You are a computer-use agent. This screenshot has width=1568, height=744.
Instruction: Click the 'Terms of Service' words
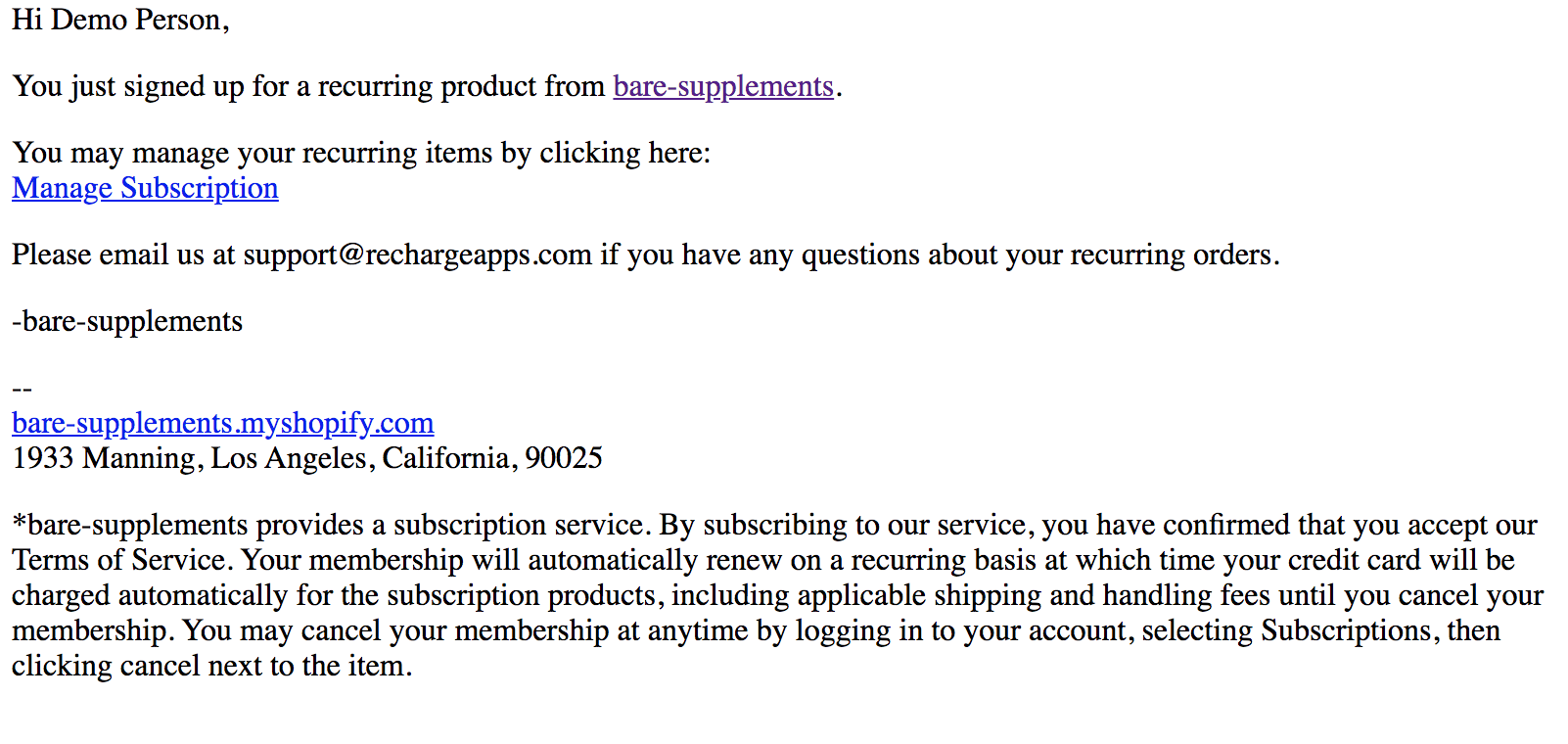[118, 561]
